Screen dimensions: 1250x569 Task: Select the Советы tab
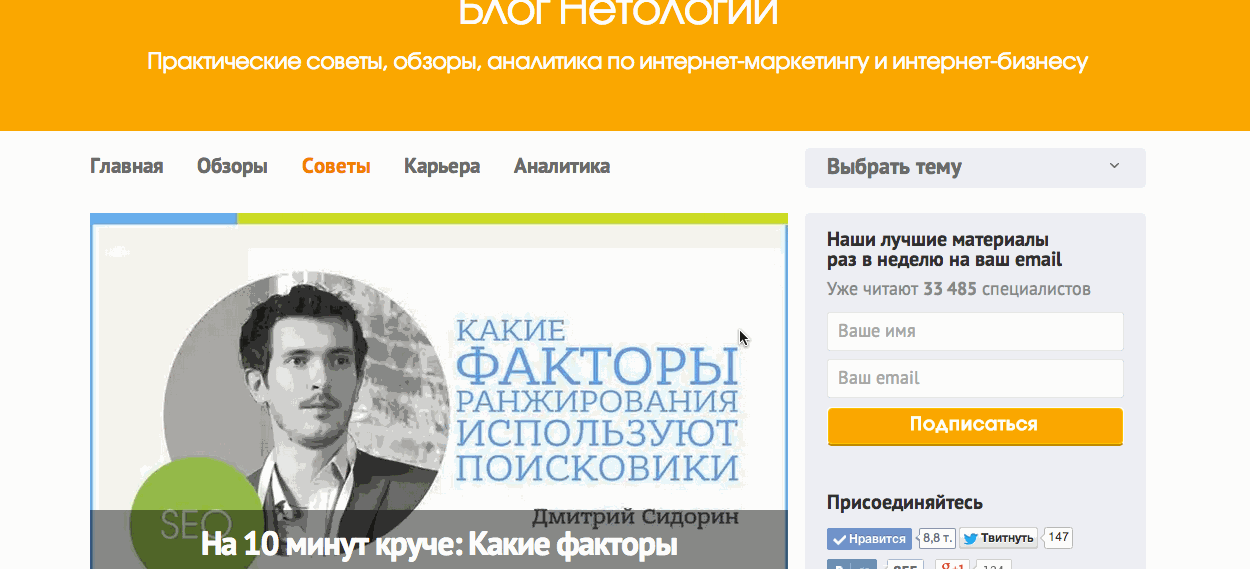pyautogui.click(x=336, y=167)
